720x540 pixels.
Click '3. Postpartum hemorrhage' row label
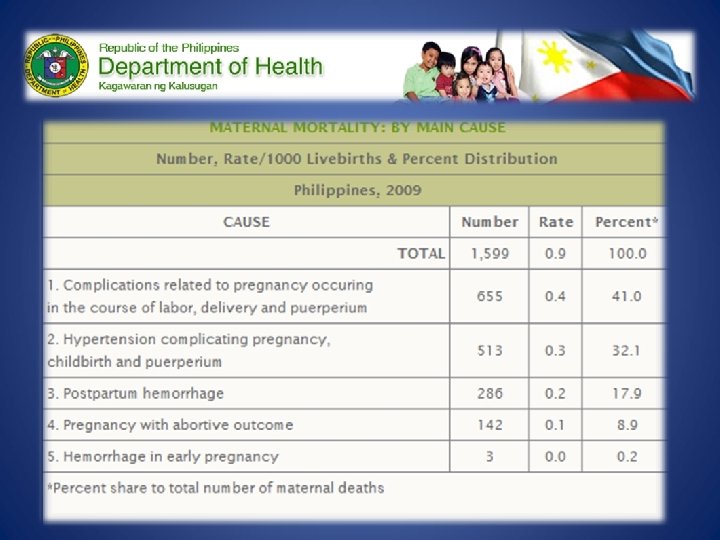point(135,394)
